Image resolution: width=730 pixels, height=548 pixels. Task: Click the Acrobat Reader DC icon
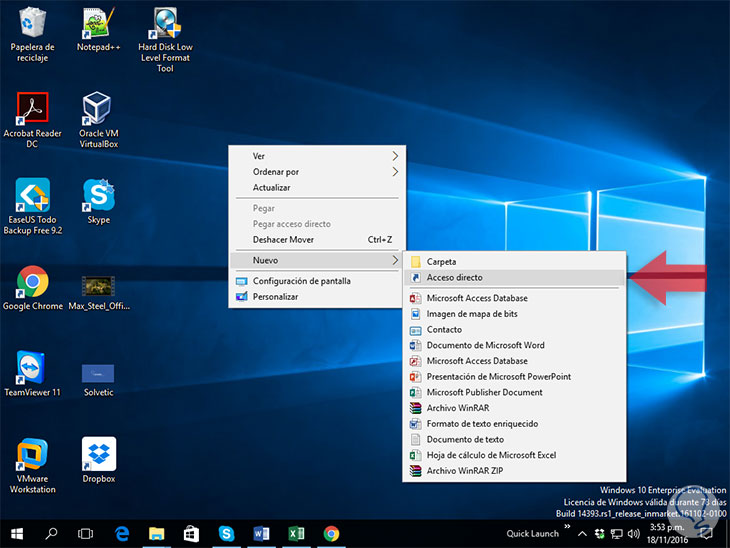coord(32,108)
